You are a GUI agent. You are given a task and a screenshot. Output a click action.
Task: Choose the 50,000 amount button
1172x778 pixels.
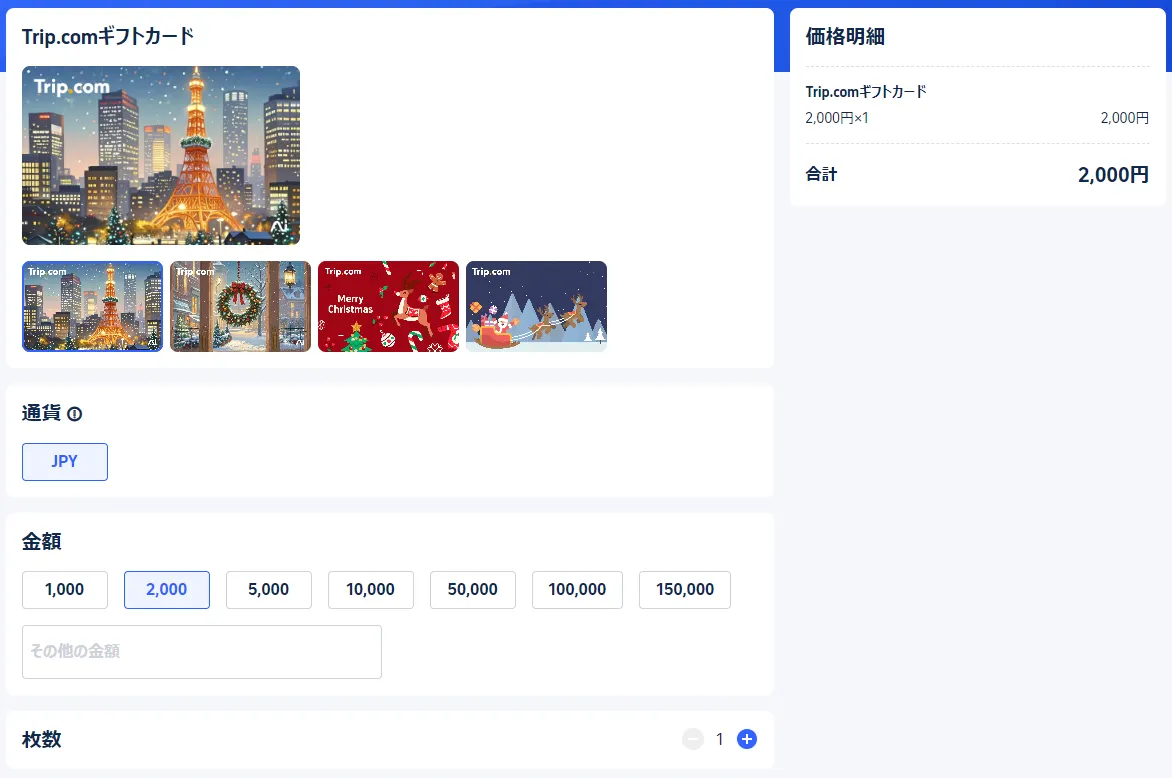(x=473, y=590)
